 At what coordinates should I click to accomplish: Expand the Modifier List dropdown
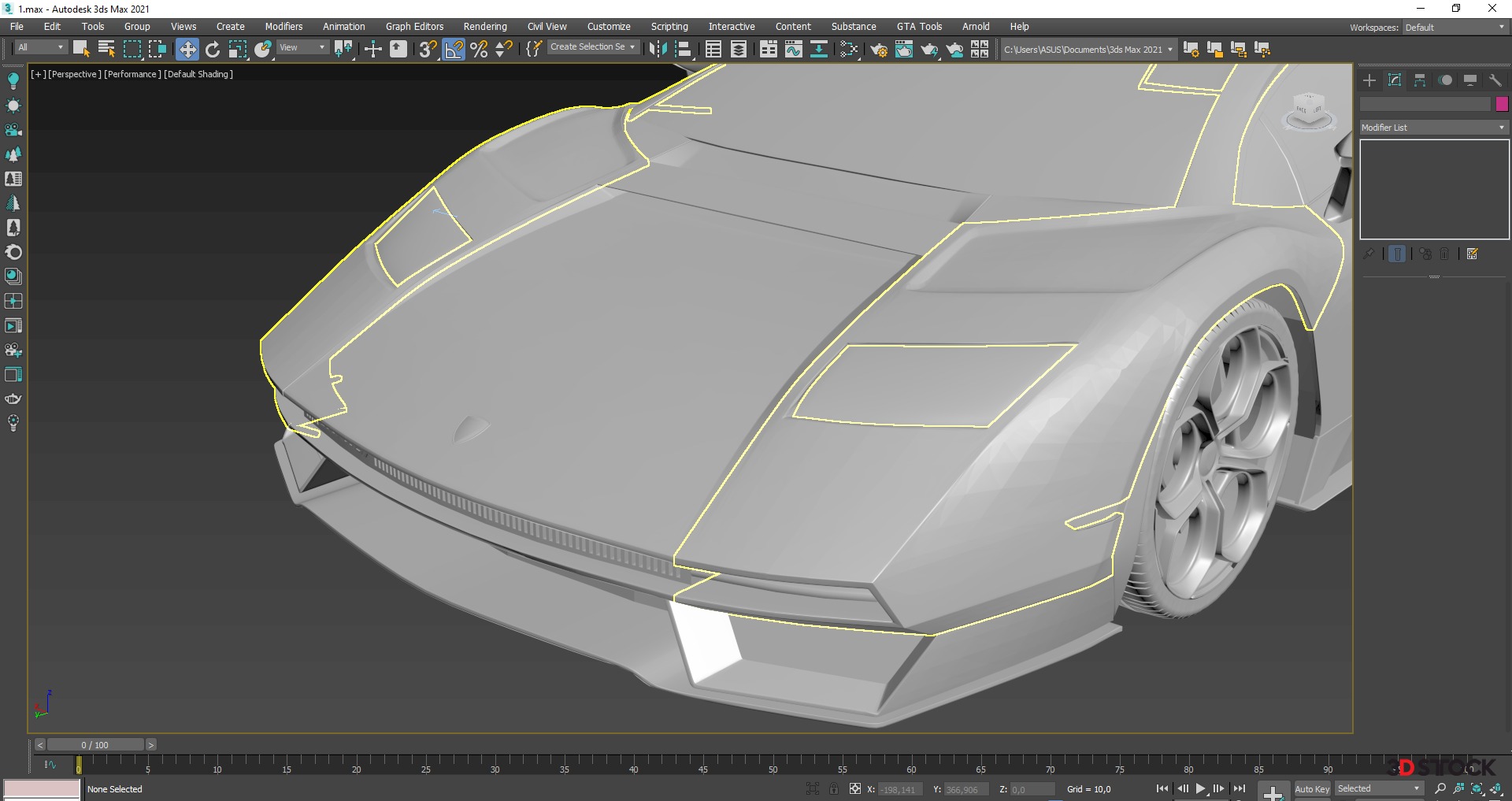[1433, 128]
